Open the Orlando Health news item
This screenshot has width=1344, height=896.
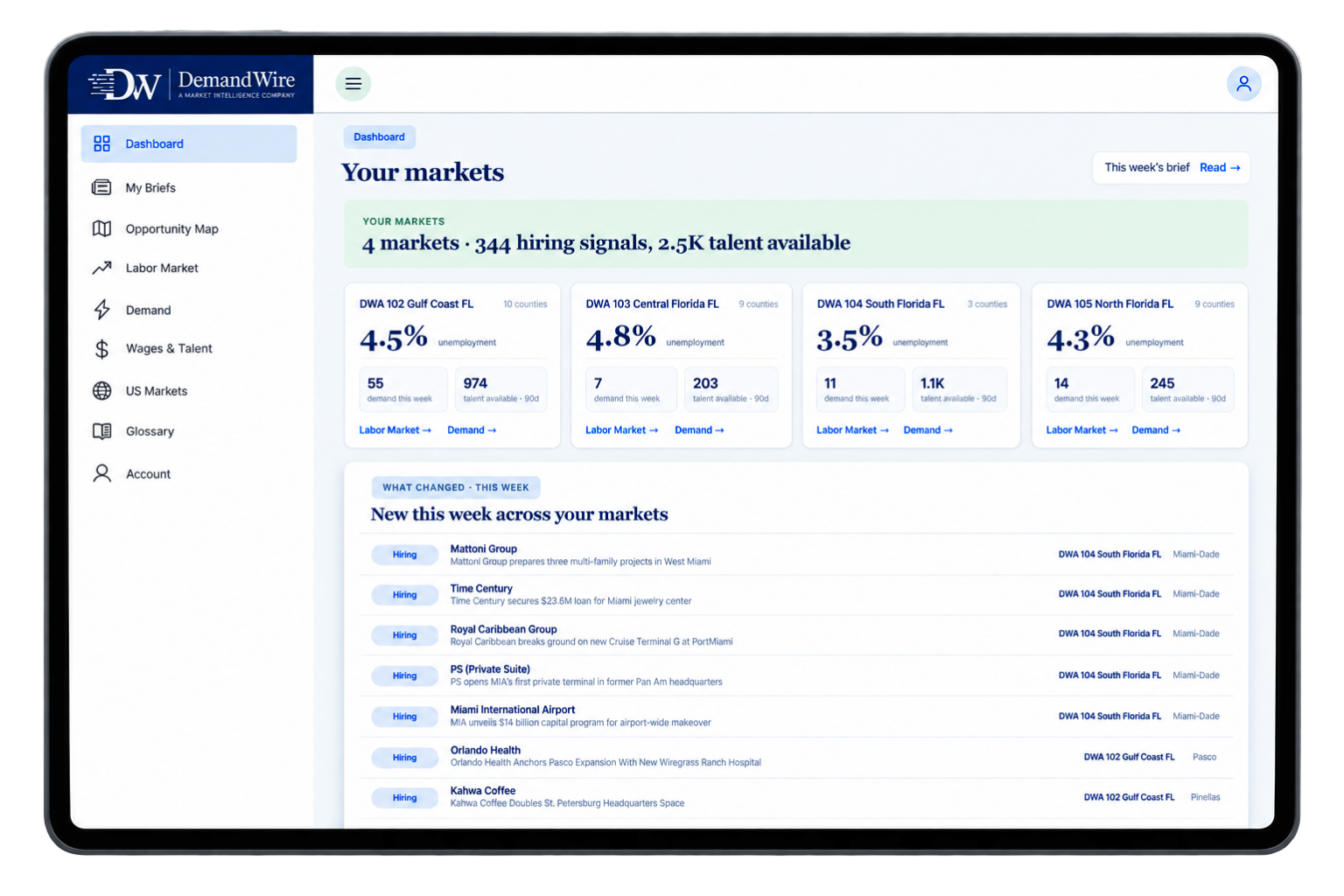coord(796,757)
